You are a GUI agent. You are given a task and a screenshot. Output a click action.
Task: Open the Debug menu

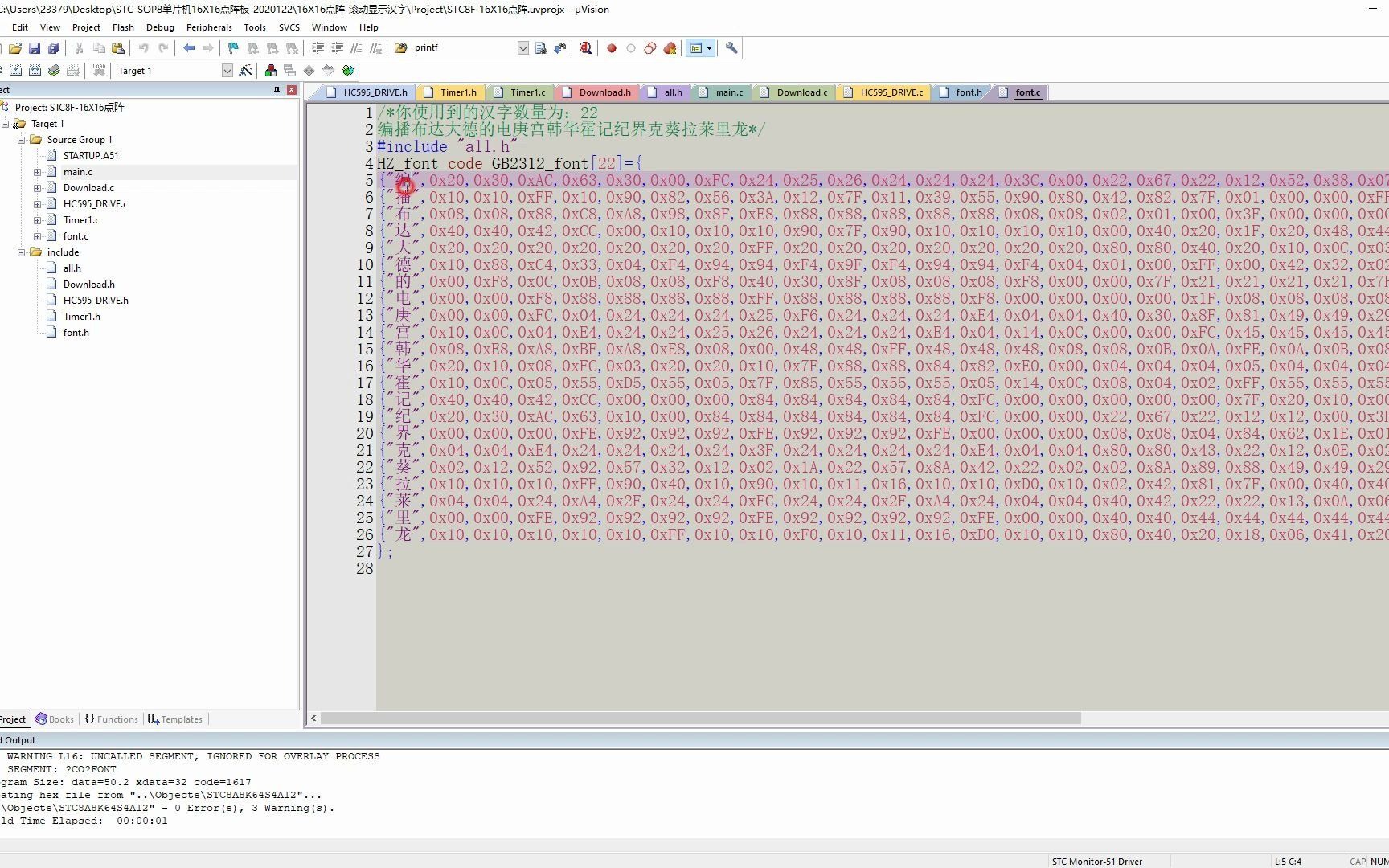coord(160,27)
